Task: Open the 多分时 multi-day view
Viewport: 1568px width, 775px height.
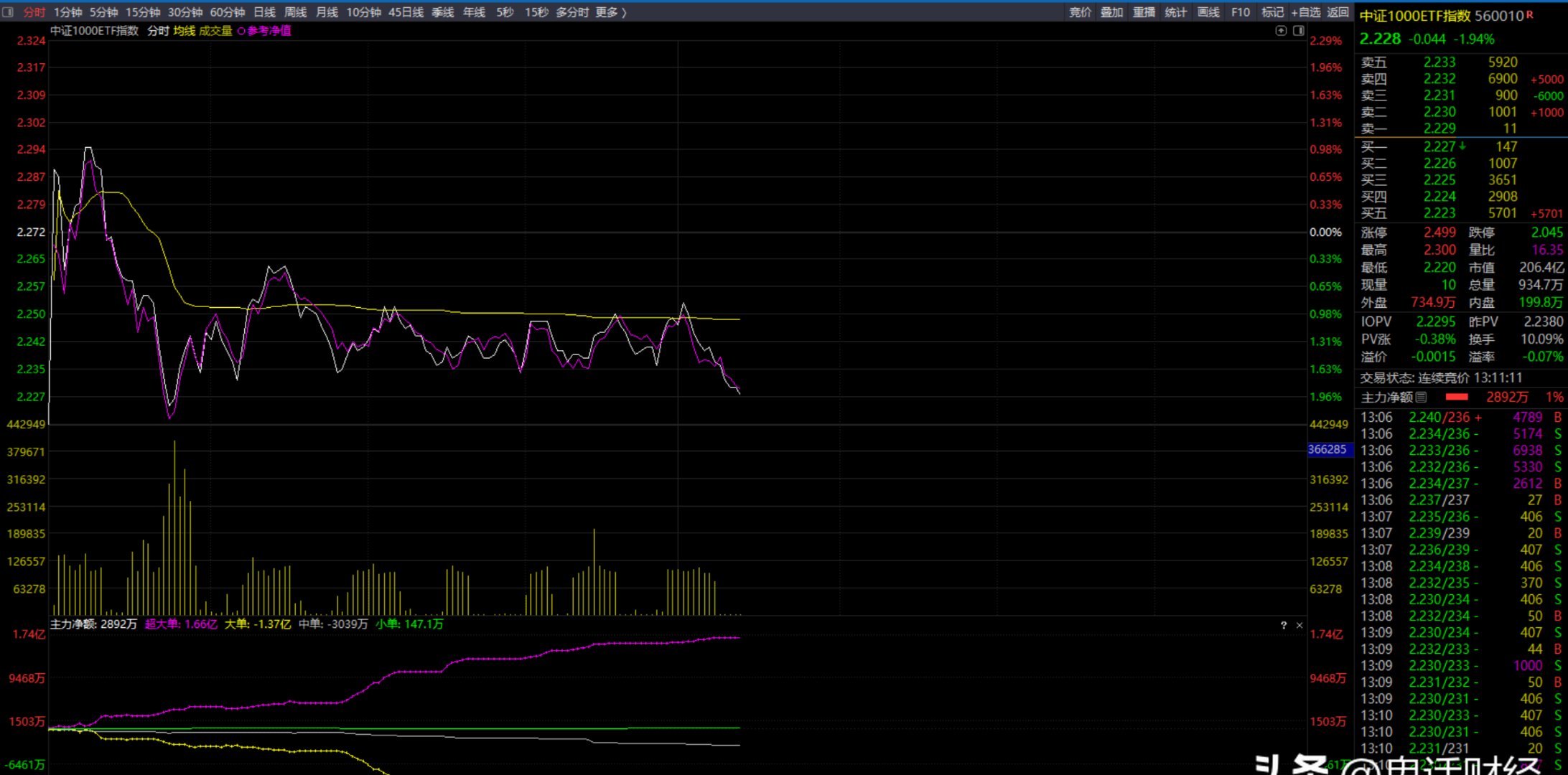Action: tap(572, 12)
